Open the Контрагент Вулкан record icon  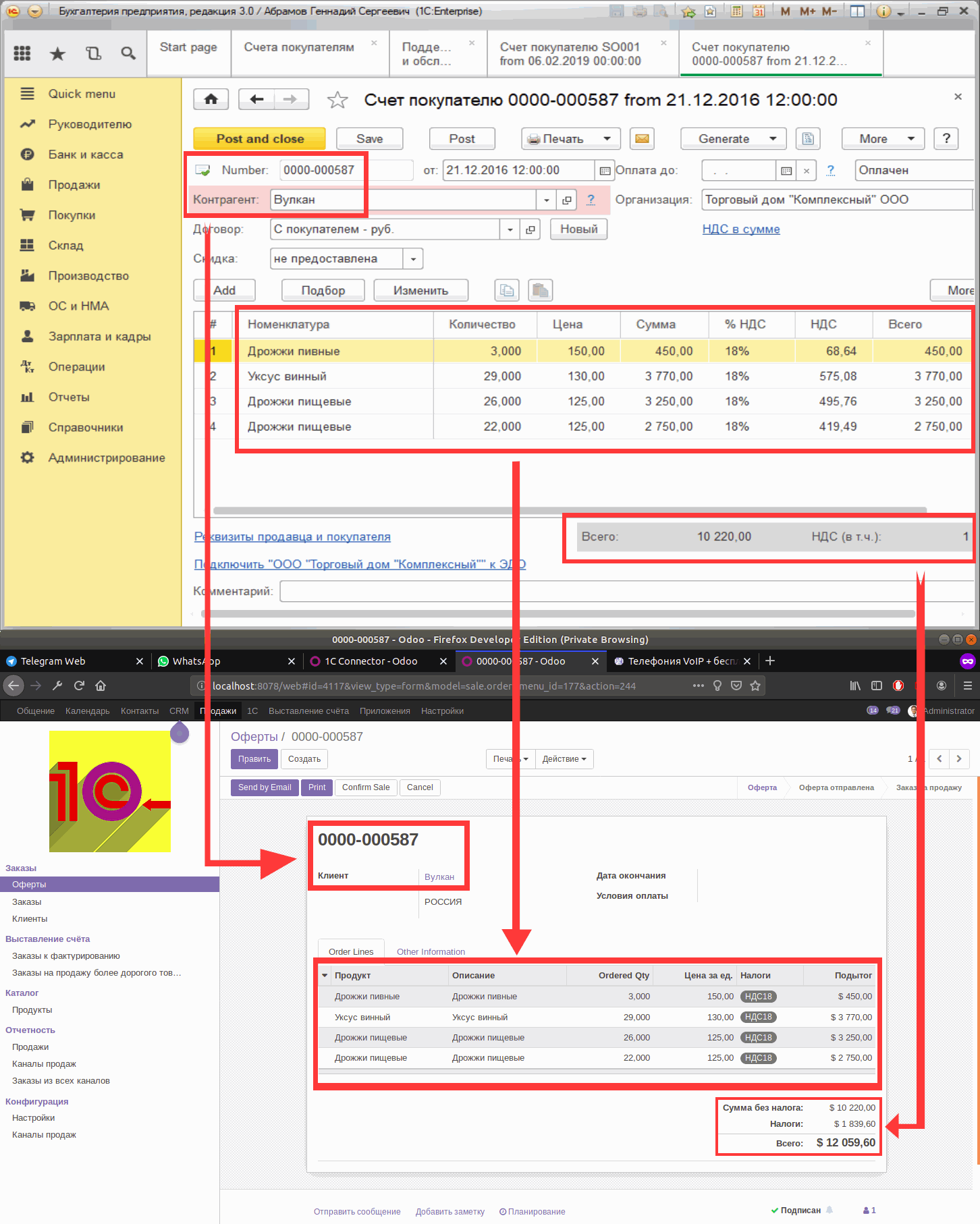567,200
